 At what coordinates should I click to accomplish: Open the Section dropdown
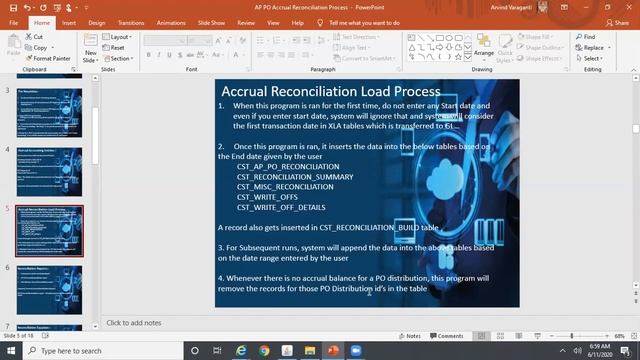[118, 58]
